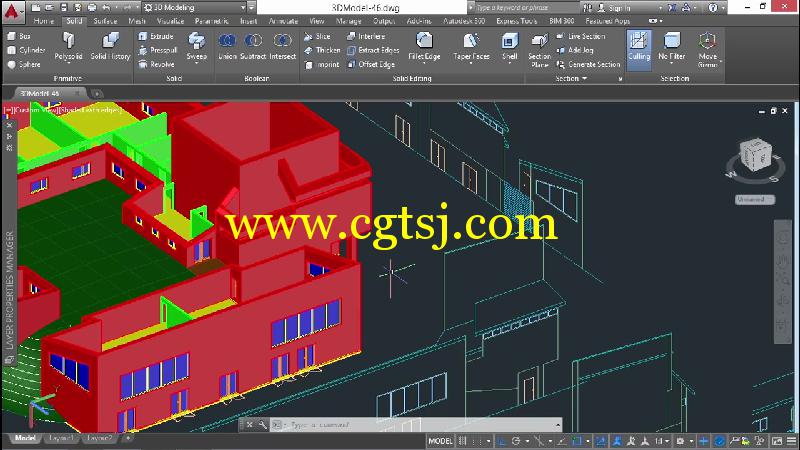The width and height of the screenshot is (800, 450).
Task: Open the annotation scale dropdown in status bar
Action: (662, 441)
